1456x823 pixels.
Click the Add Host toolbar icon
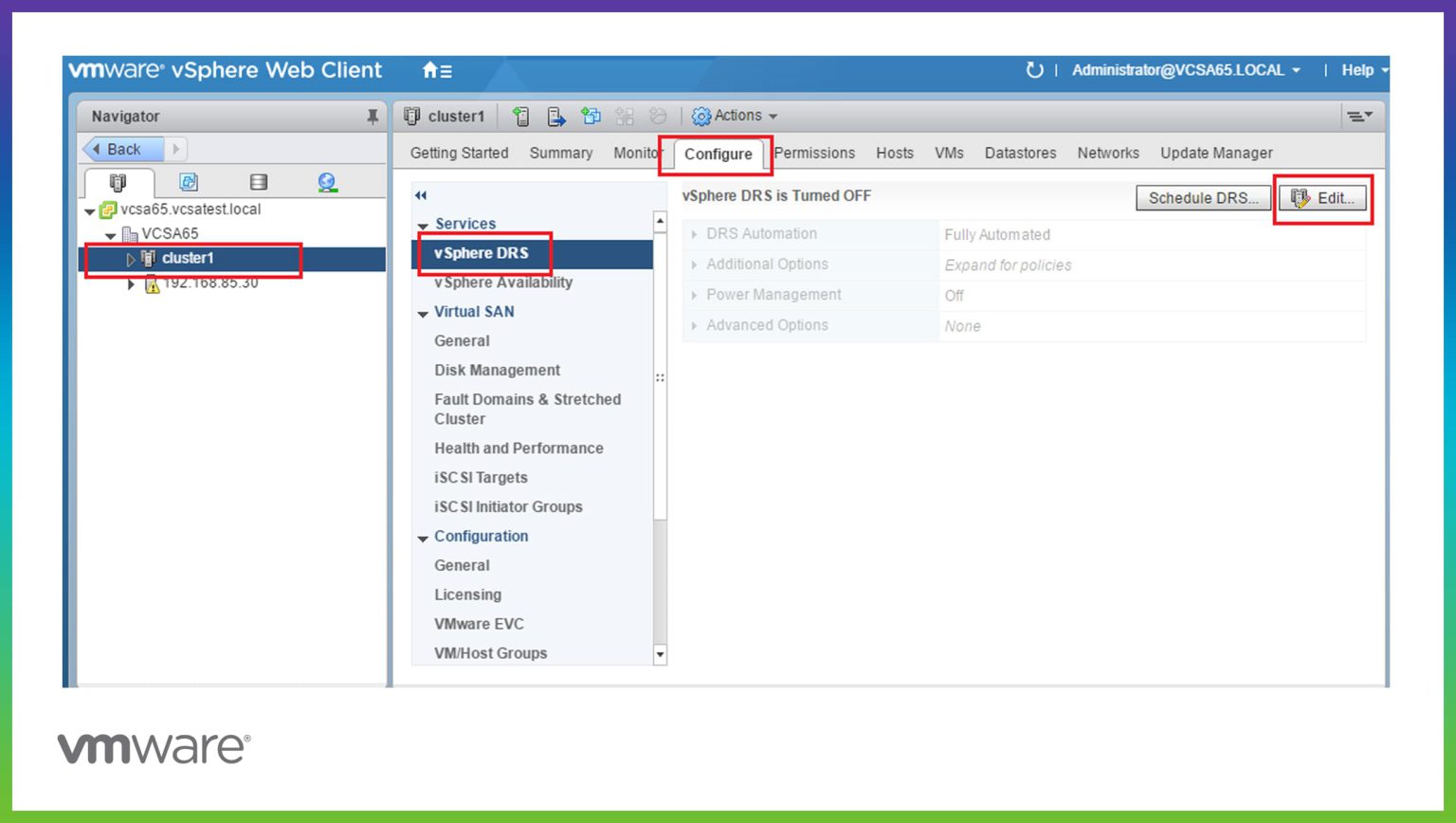pyautogui.click(x=520, y=116)
